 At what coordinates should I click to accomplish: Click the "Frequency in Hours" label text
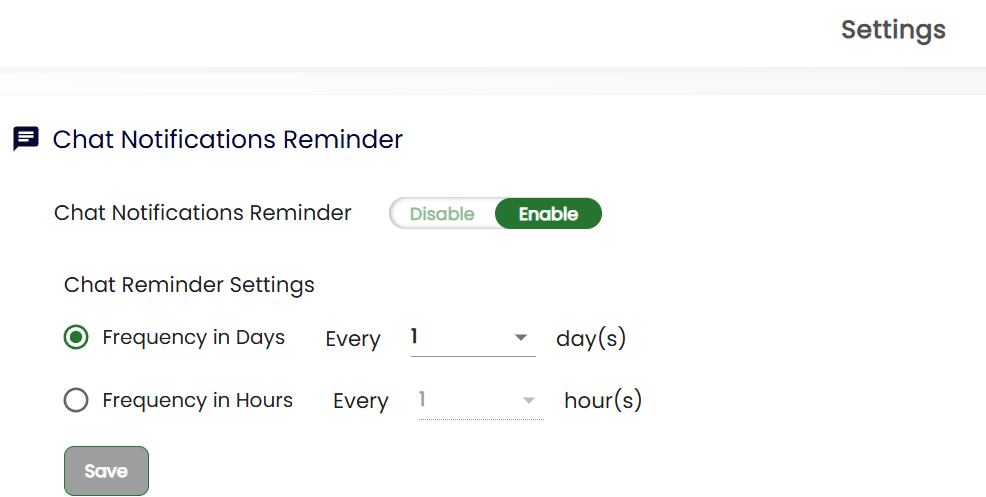click(198, 401)
